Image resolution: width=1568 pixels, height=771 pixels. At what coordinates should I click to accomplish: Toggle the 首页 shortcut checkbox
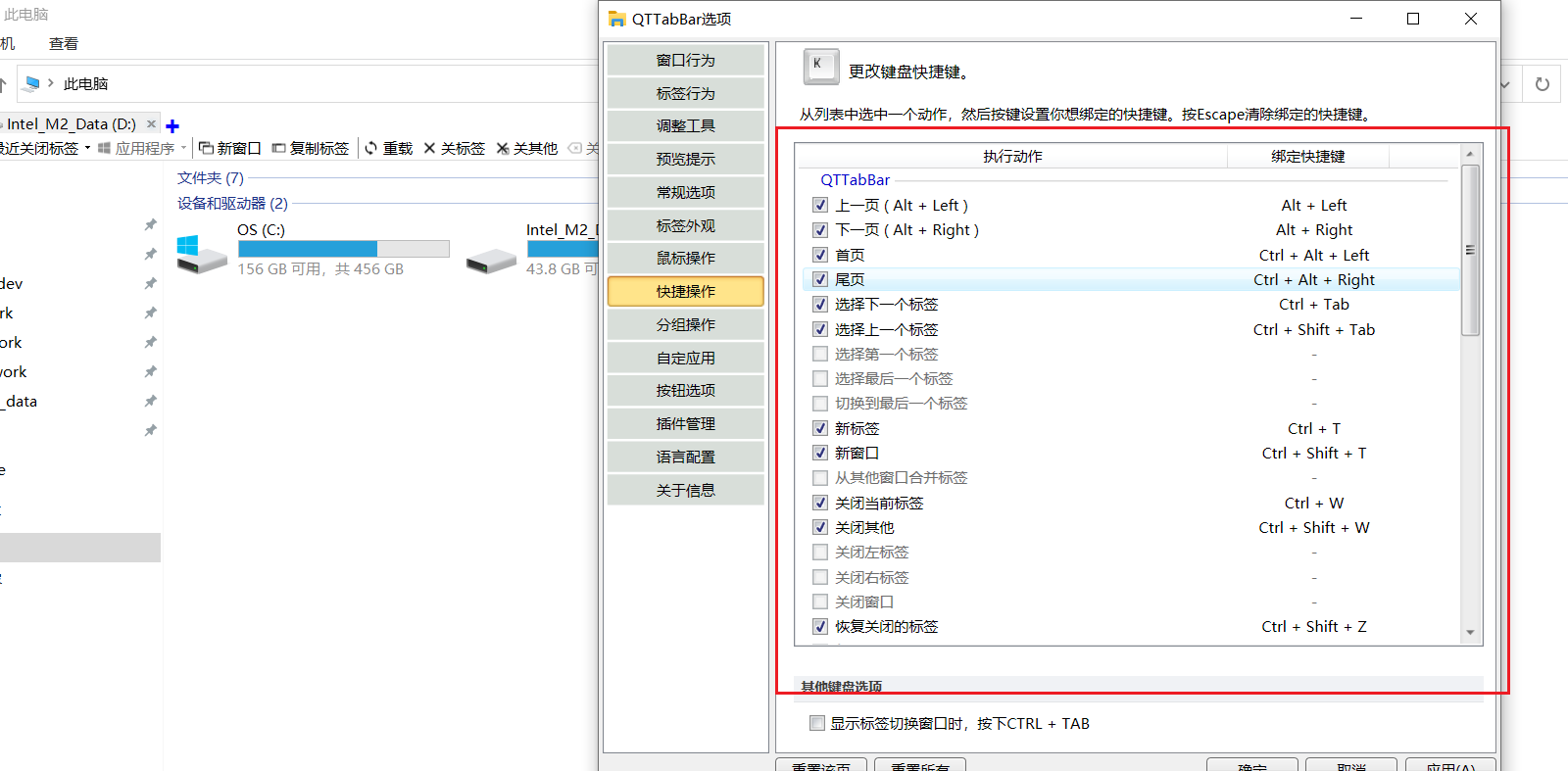pyautogui.click(x=820, y=255)
